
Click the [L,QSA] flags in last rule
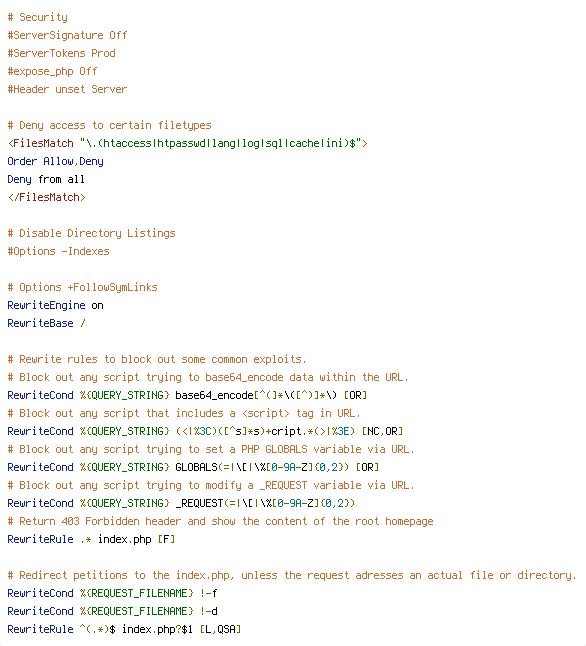(x=220, y=629)
